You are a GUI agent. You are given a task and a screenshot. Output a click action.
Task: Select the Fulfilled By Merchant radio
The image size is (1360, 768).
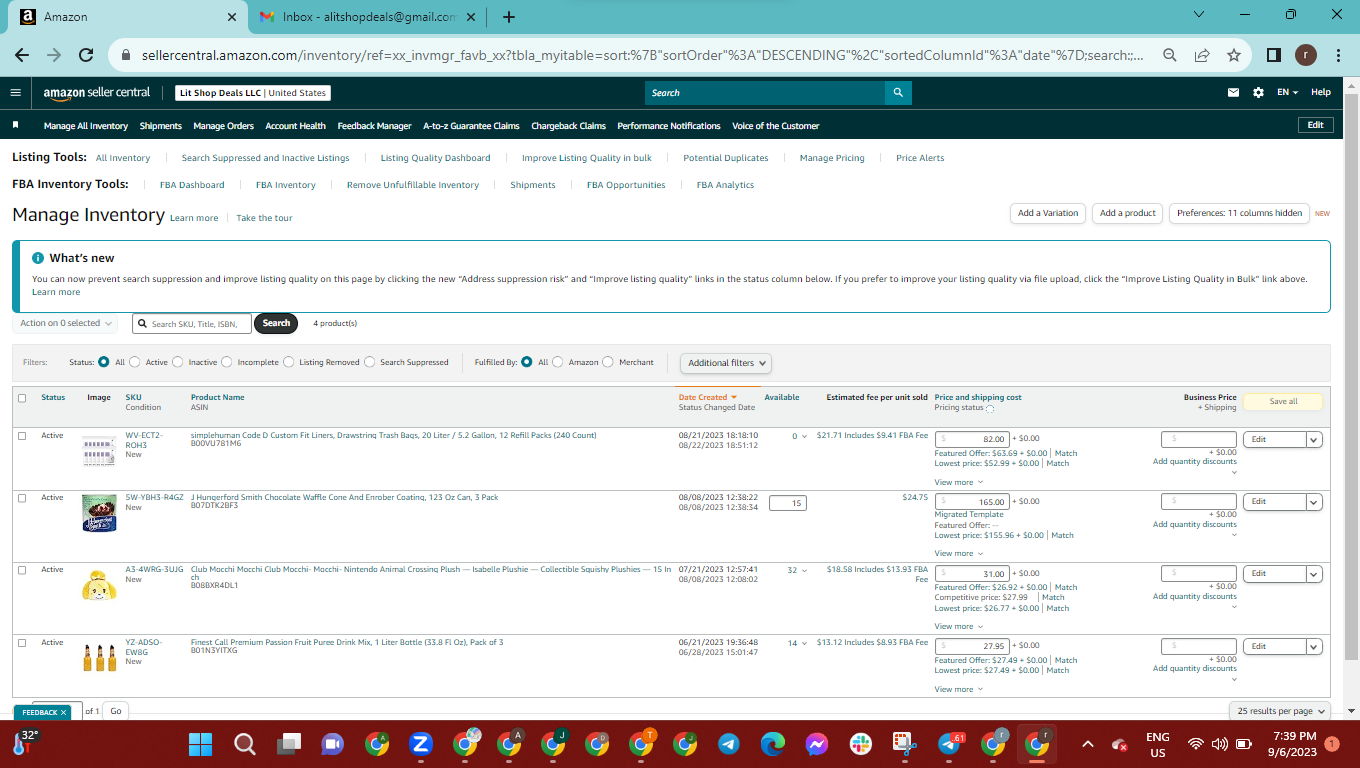(x=608, y=362)
